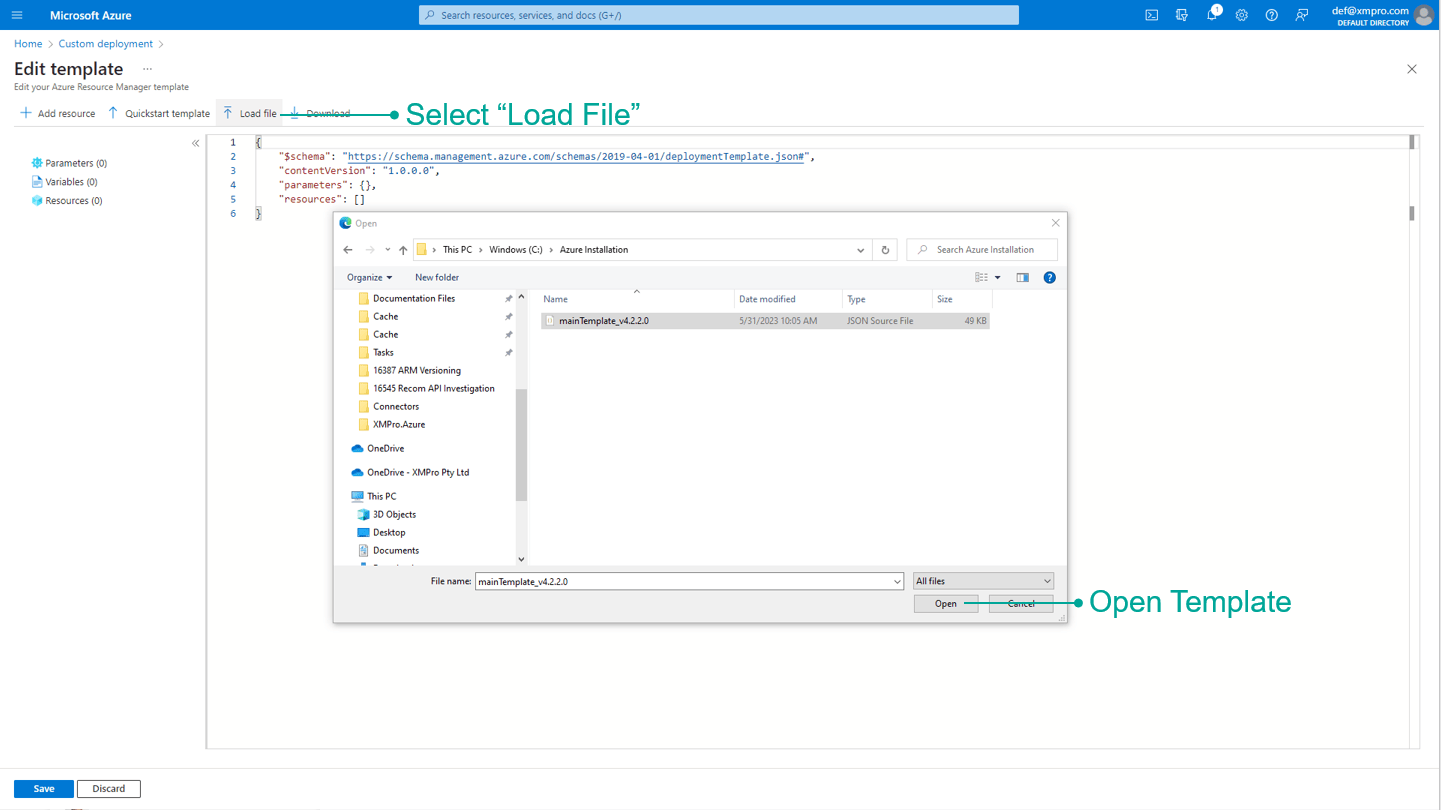Select Variables (0) in the tree
The image size is (1441, 810).
pos(64,182)
